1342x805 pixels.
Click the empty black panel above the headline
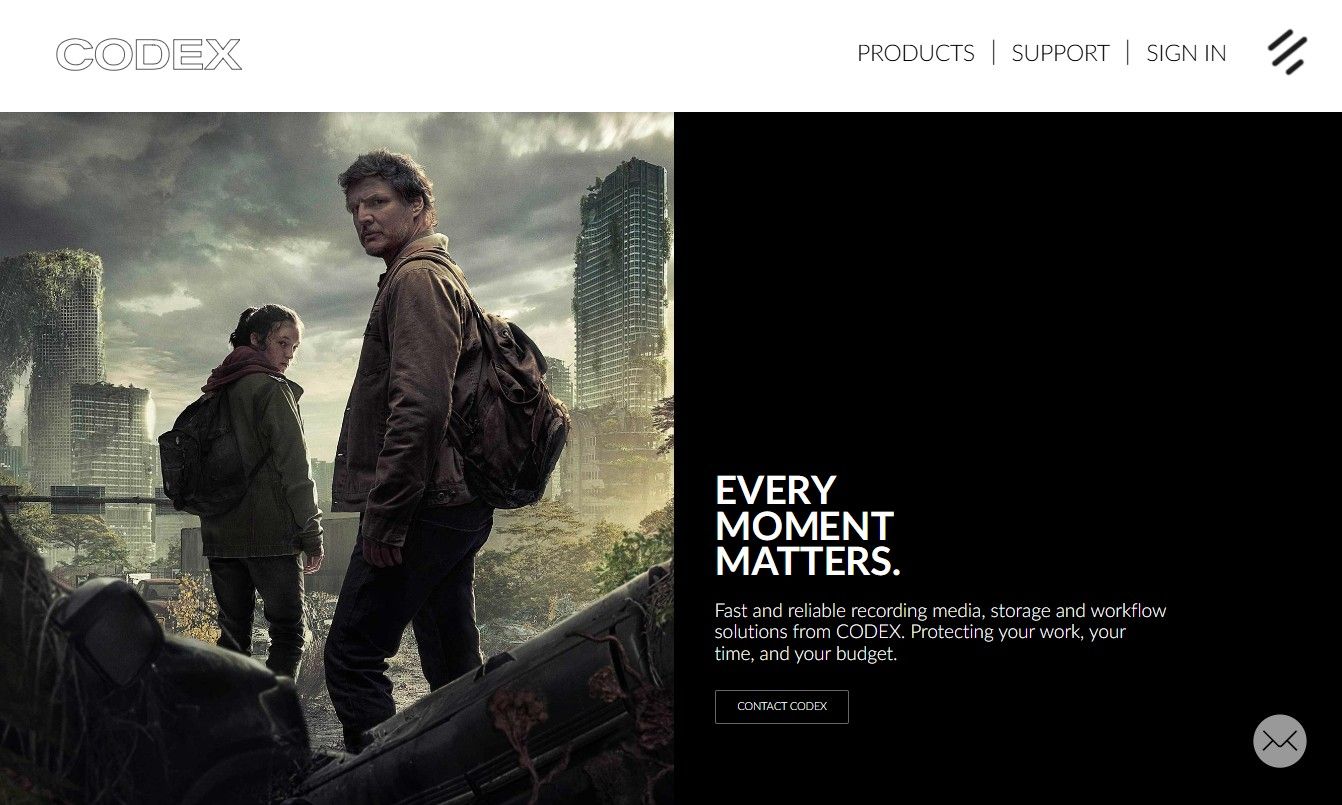[1008, 290]
